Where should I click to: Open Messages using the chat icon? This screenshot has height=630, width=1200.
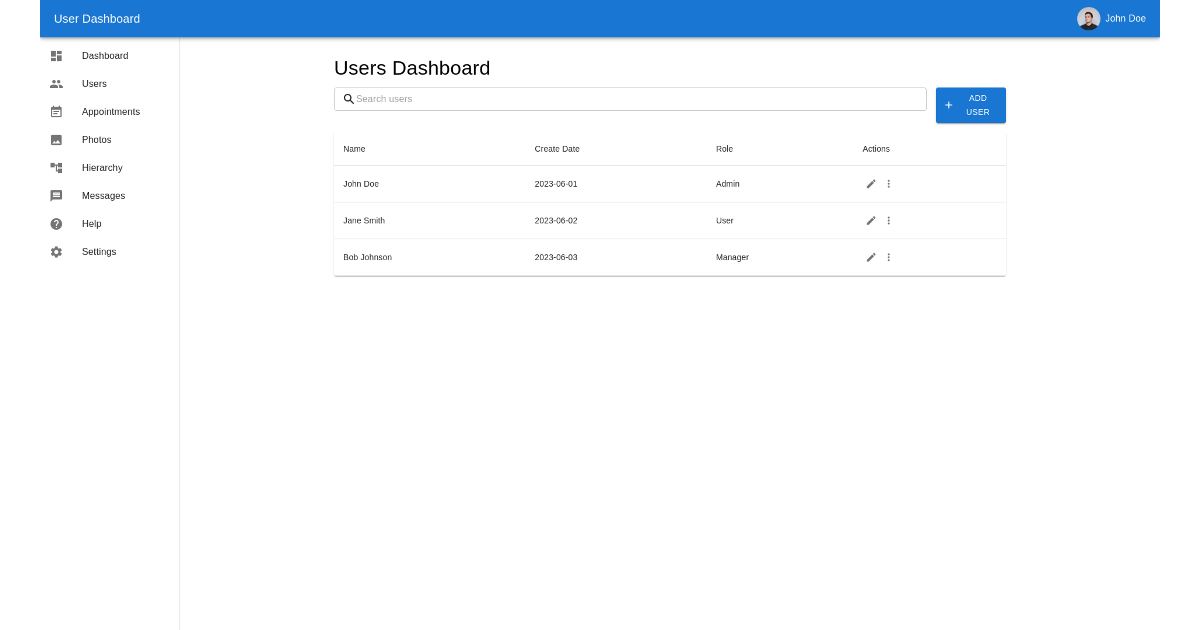(56, 196)
